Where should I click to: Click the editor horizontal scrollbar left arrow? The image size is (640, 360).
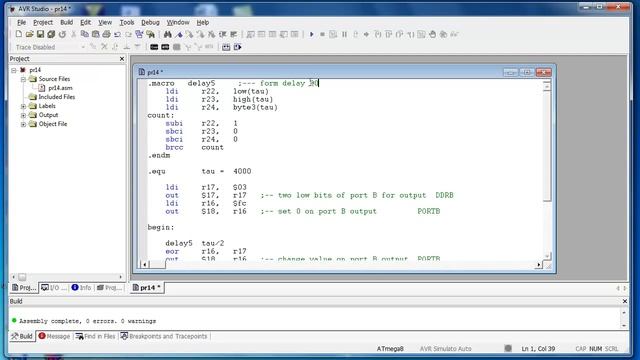(x=144, y=265)
